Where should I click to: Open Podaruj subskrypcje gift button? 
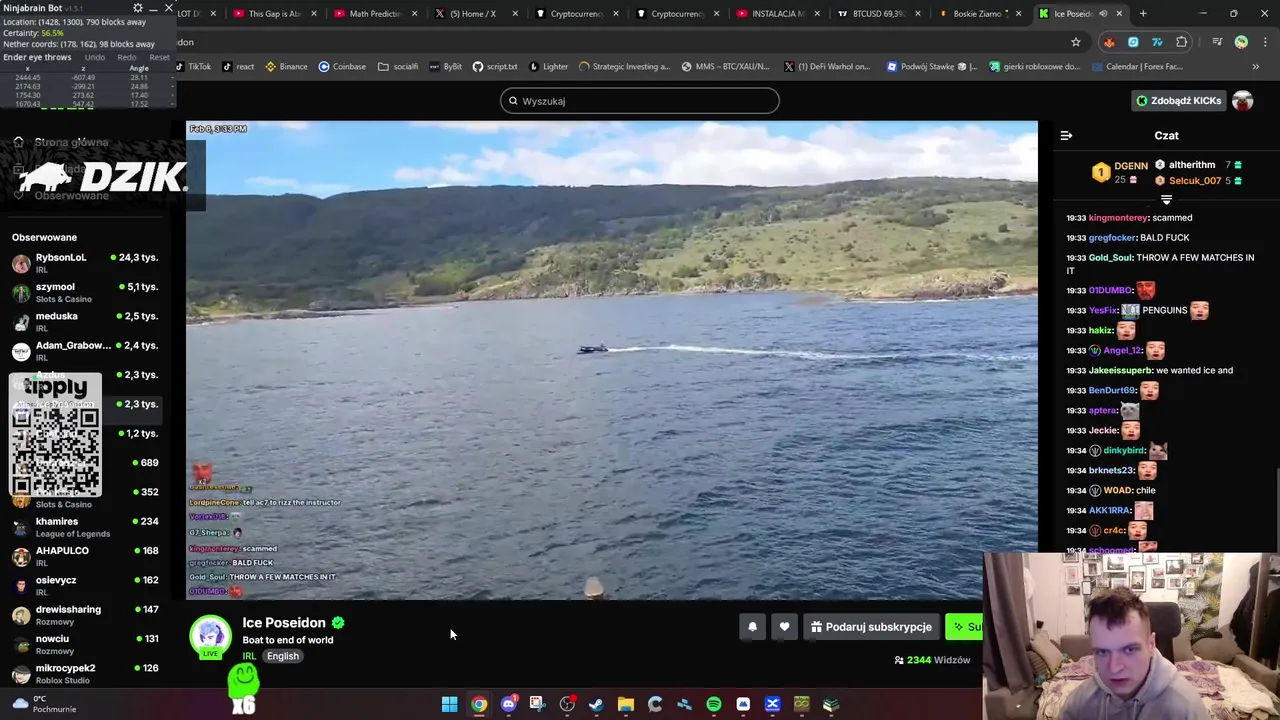(871, 627)
